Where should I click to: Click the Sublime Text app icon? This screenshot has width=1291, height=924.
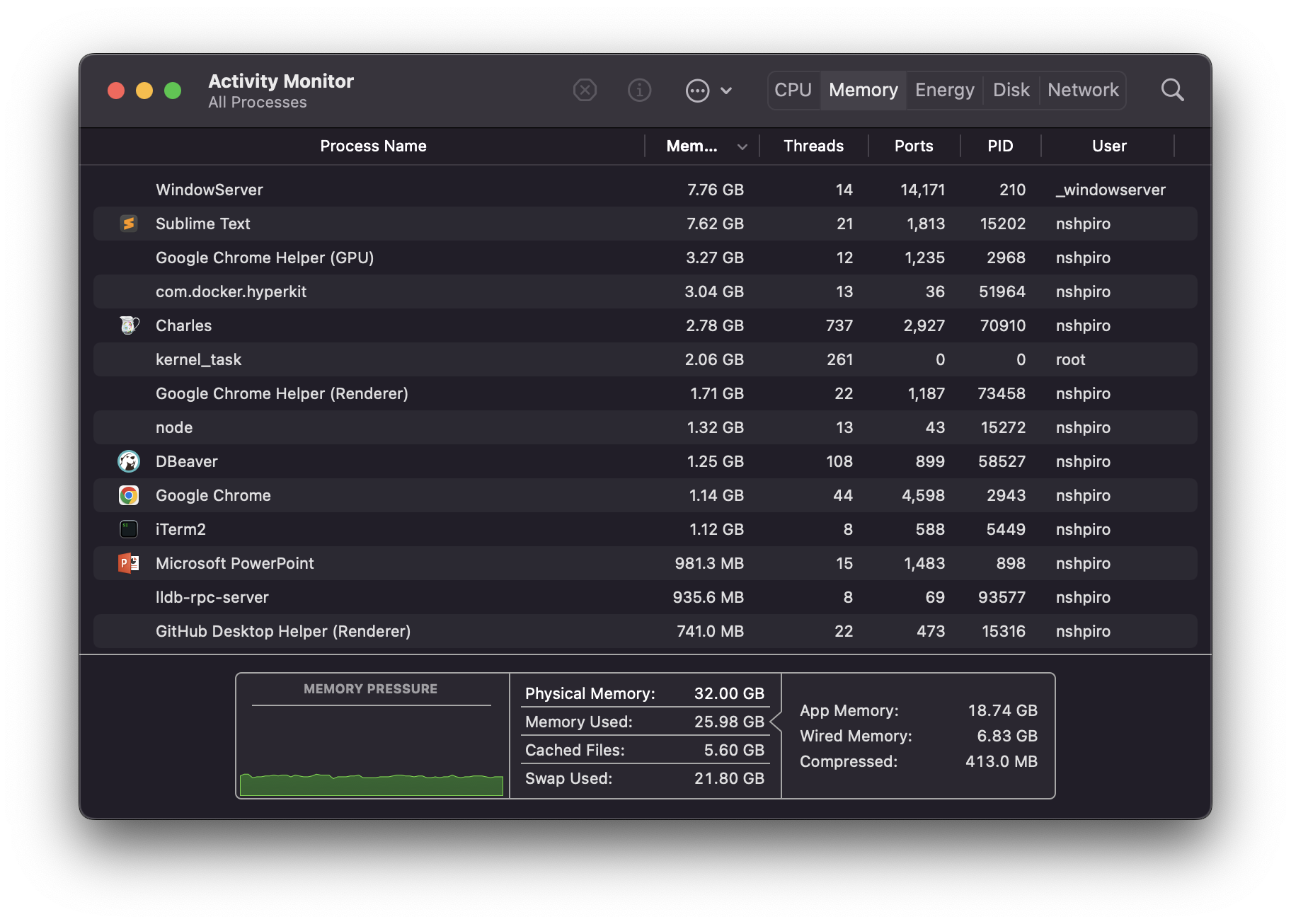129,224
